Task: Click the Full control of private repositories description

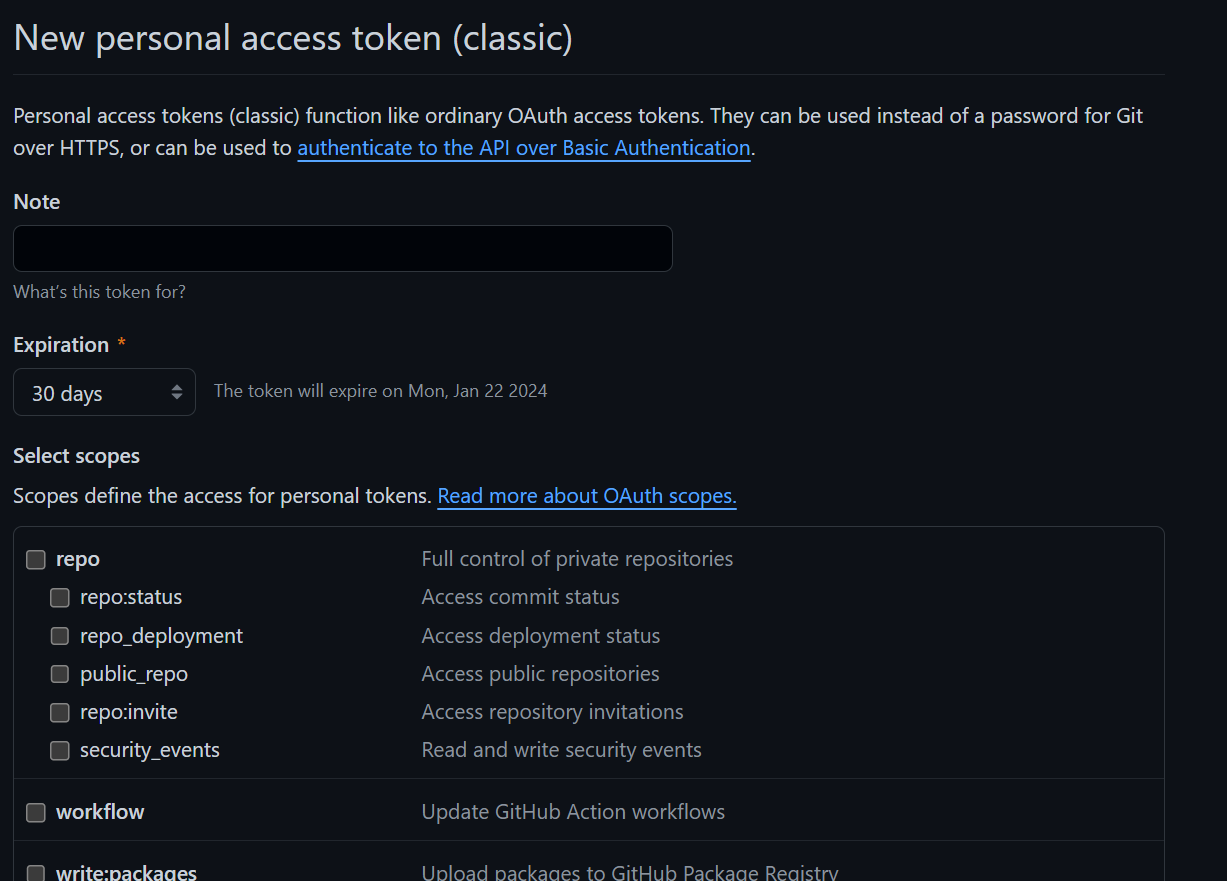Action: point(577,559)
